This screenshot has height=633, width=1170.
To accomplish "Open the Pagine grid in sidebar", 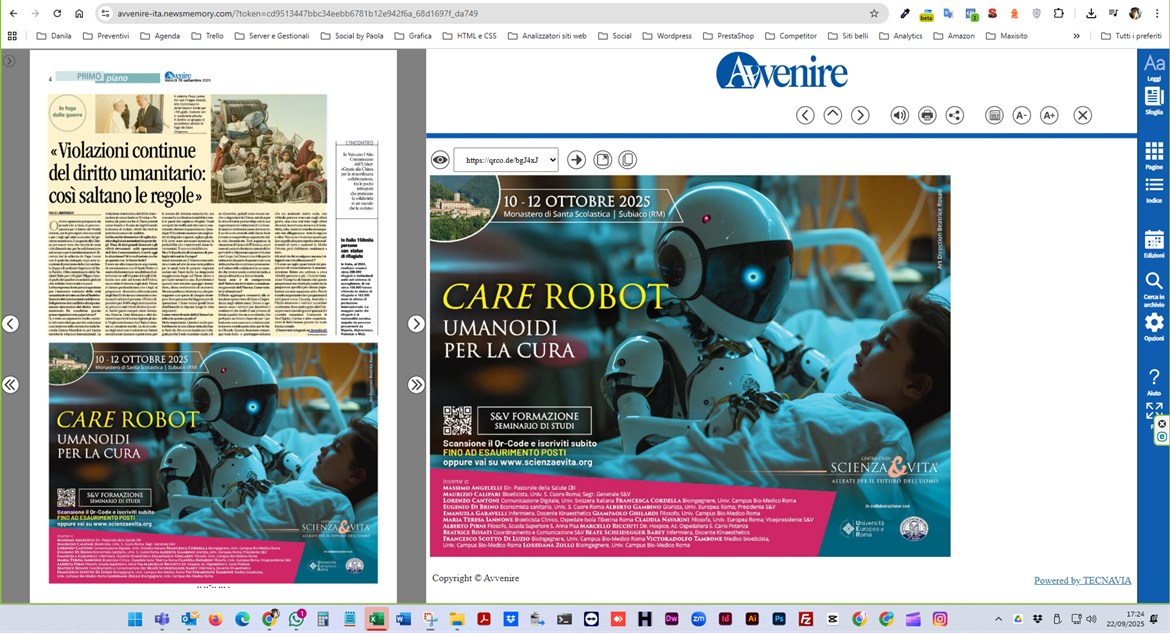I will [x=1154, y=156].
